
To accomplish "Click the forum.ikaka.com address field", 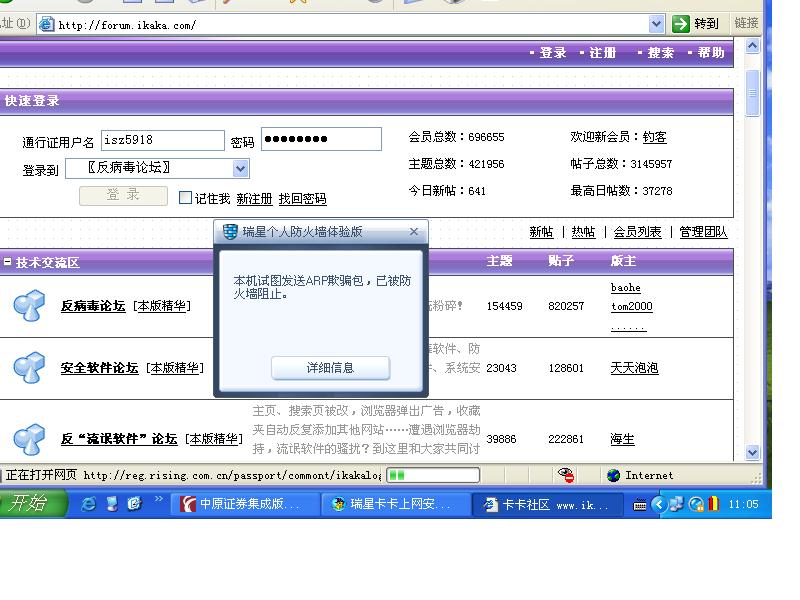I will 352,24.
